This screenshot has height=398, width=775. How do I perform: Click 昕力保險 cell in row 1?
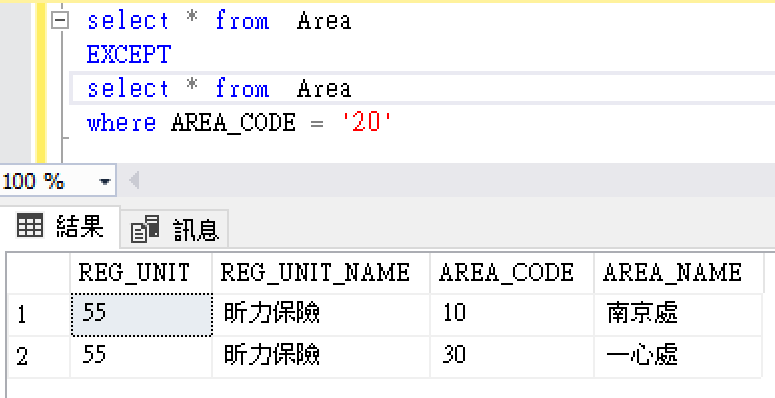coord(321,315)
